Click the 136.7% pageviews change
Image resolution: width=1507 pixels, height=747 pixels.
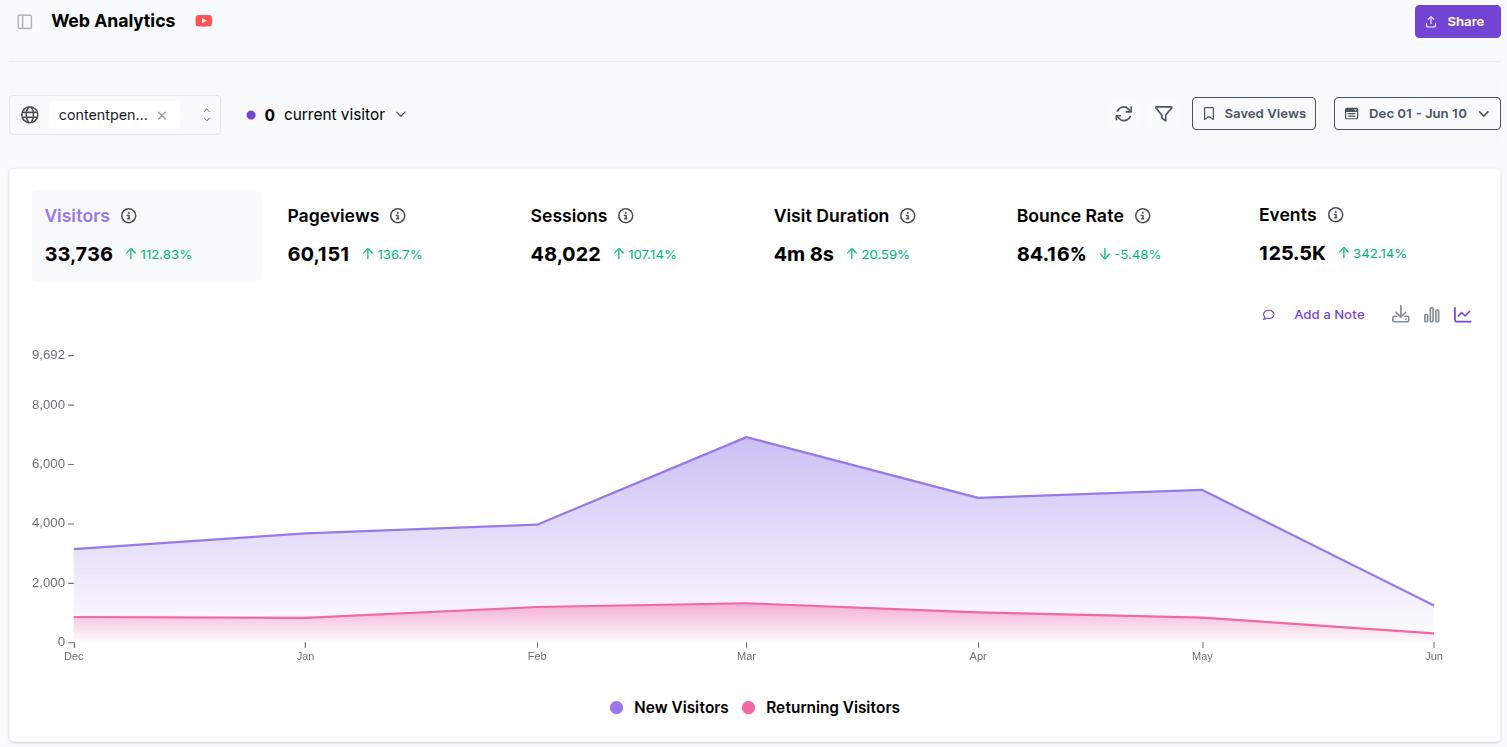click(x=392, y=255)
